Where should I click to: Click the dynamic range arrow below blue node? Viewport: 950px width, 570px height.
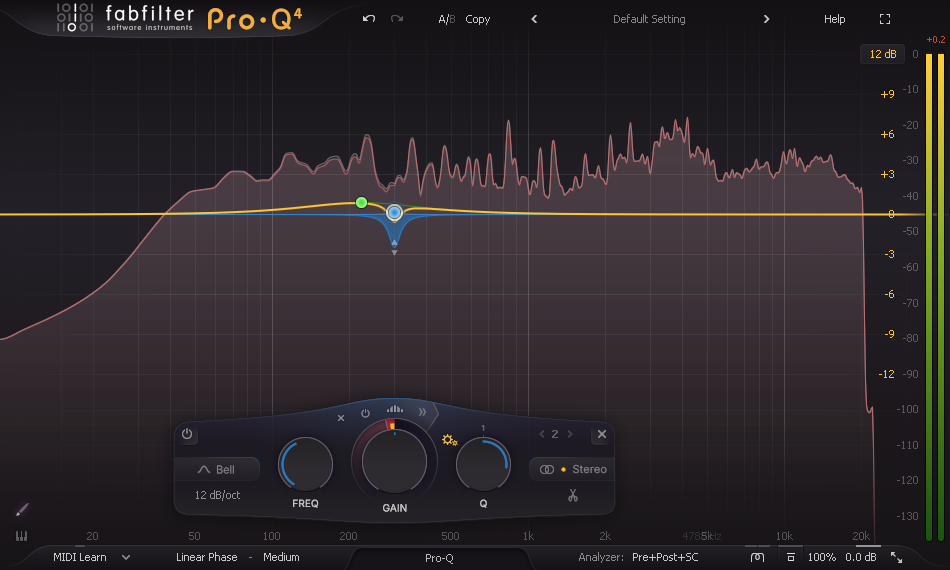[x=394, y=253]
